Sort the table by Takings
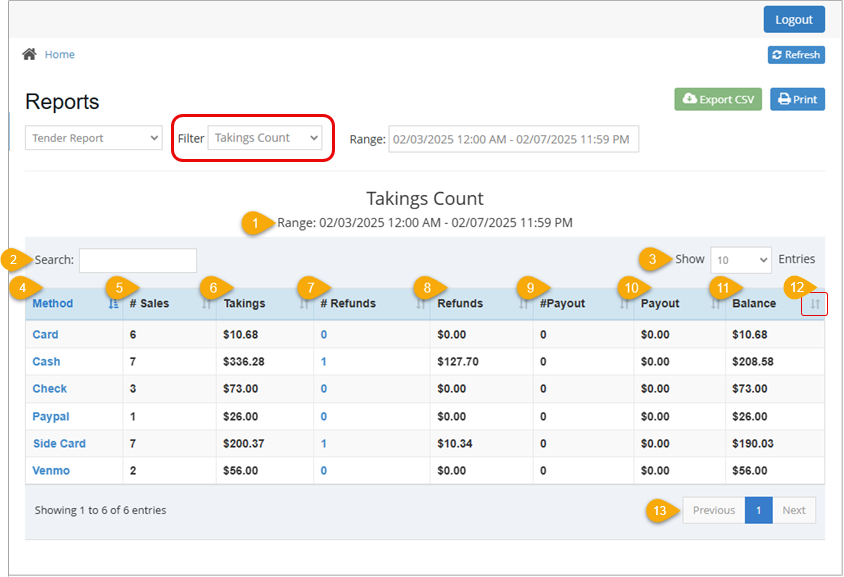 pyautogui.click(x=303, y=303)
